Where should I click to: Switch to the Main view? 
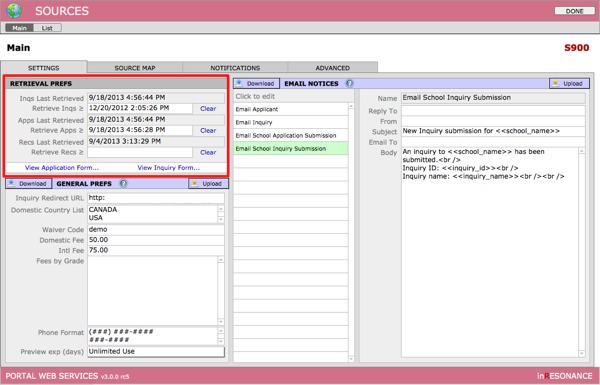[x=20, y=28]
